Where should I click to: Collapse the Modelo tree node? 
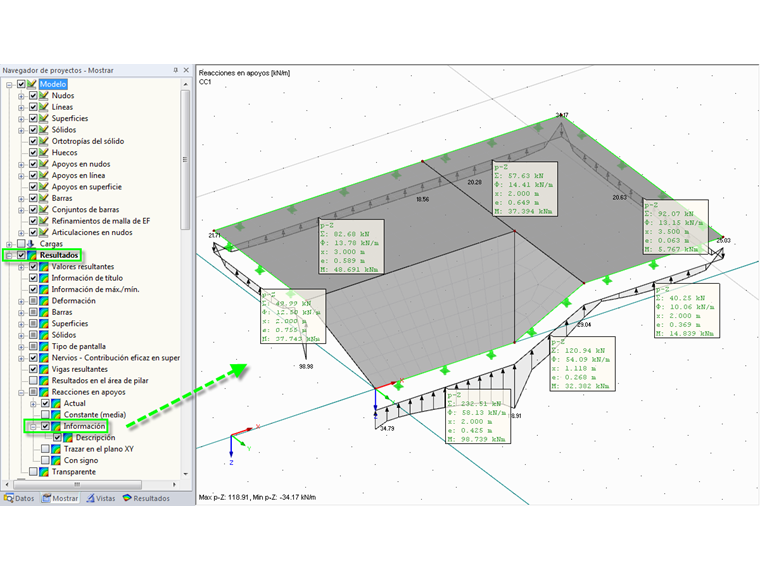click(x=9, y=85)
